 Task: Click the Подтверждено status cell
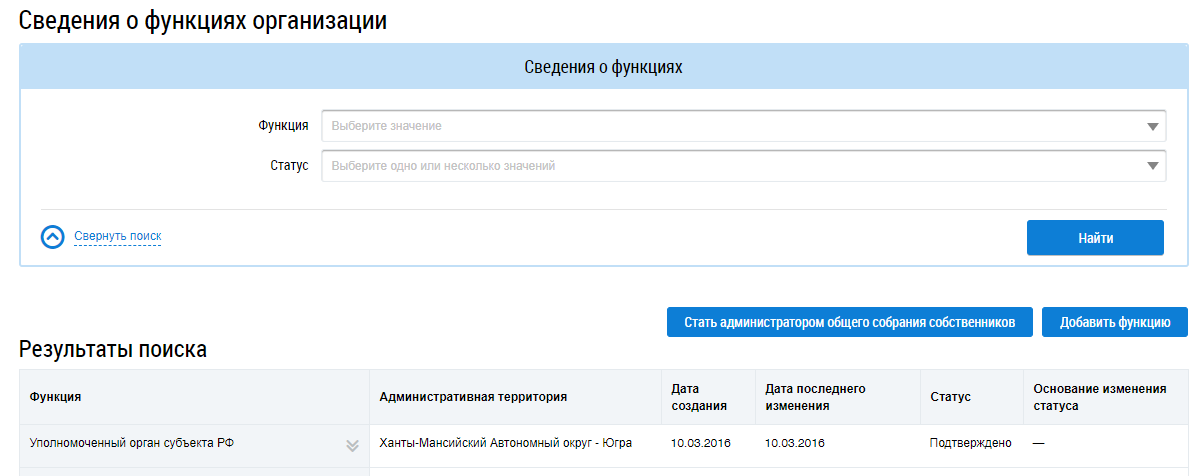pos(970,443)
